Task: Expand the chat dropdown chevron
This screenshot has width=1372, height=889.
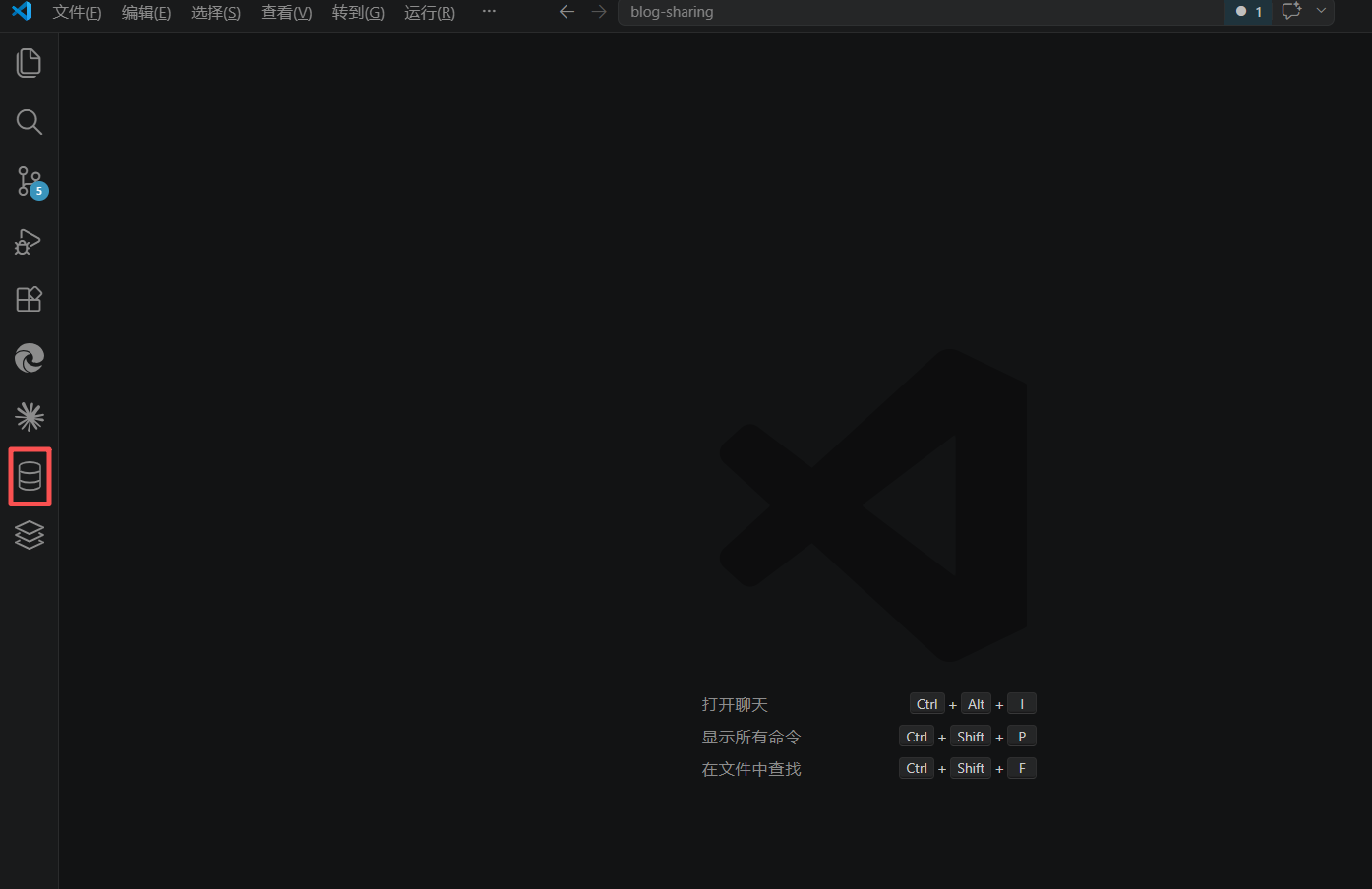Action: [x=1321, y=11]
